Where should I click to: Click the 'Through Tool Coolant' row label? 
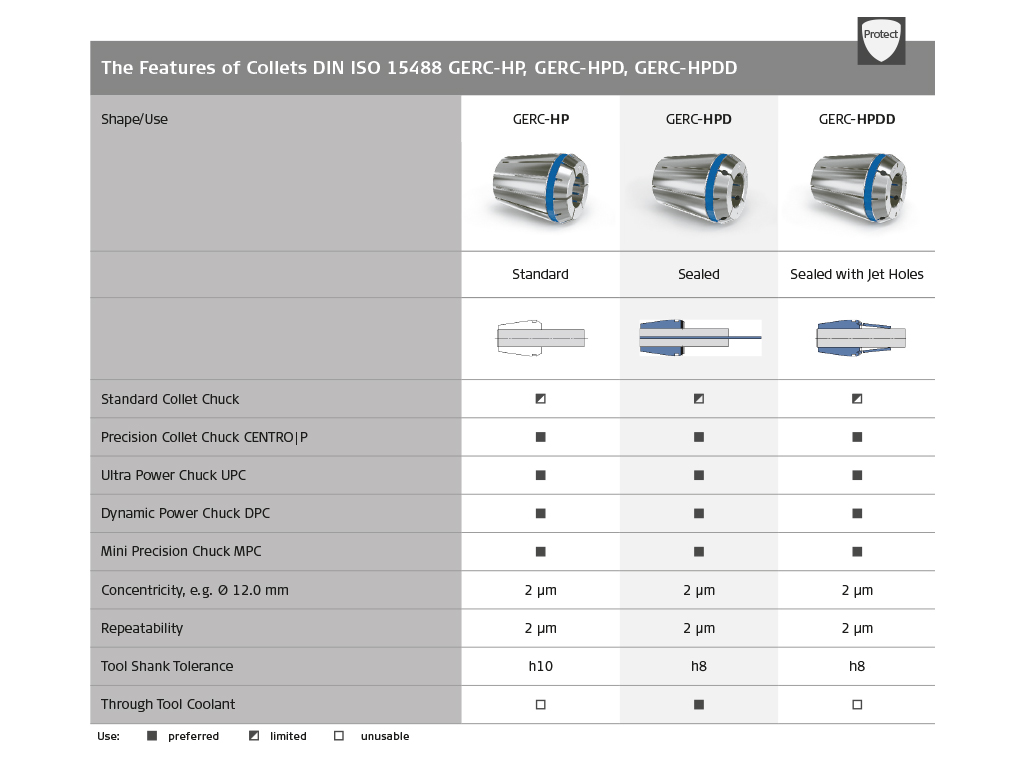(168, 704)
